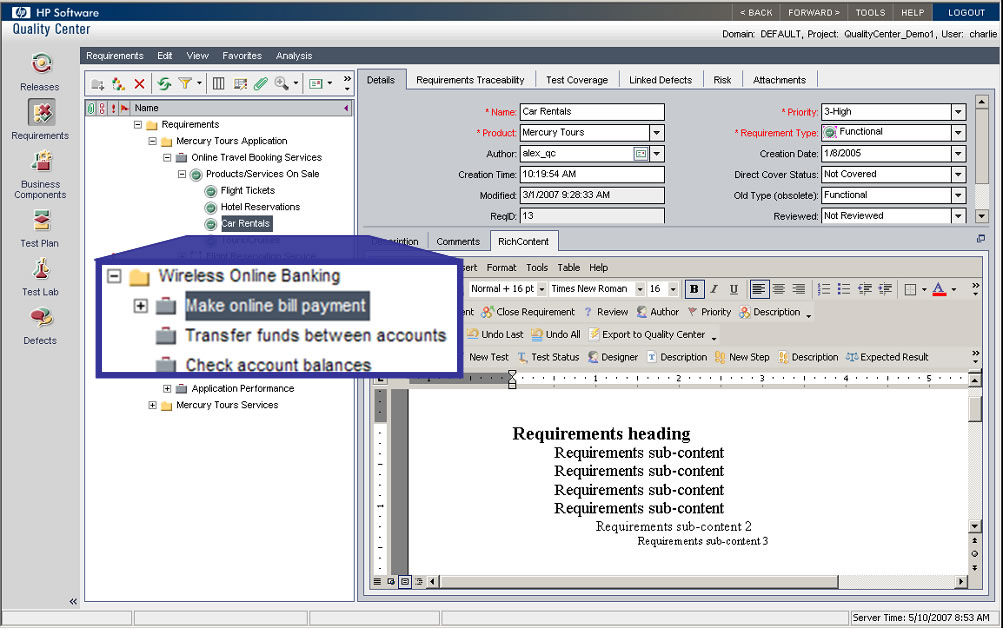The image size is (1004, 629).
Task: Click the Review question mark toolbar button
Action: (x=605, y=312)
